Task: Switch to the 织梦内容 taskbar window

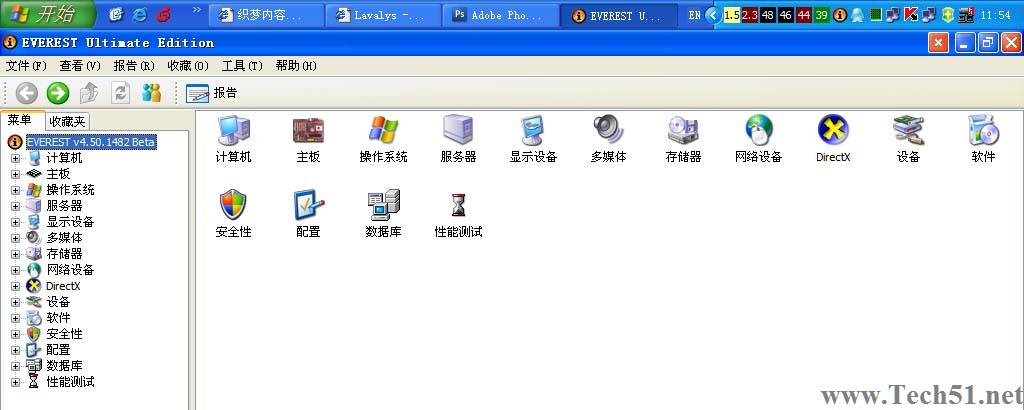Action: (266, 15)
